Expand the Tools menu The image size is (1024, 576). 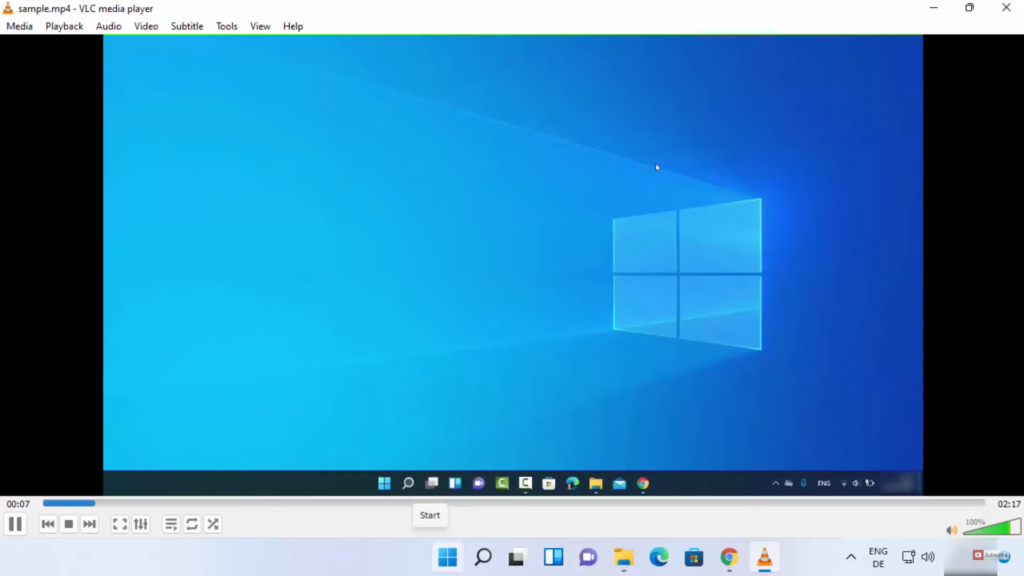click(227, 26)
